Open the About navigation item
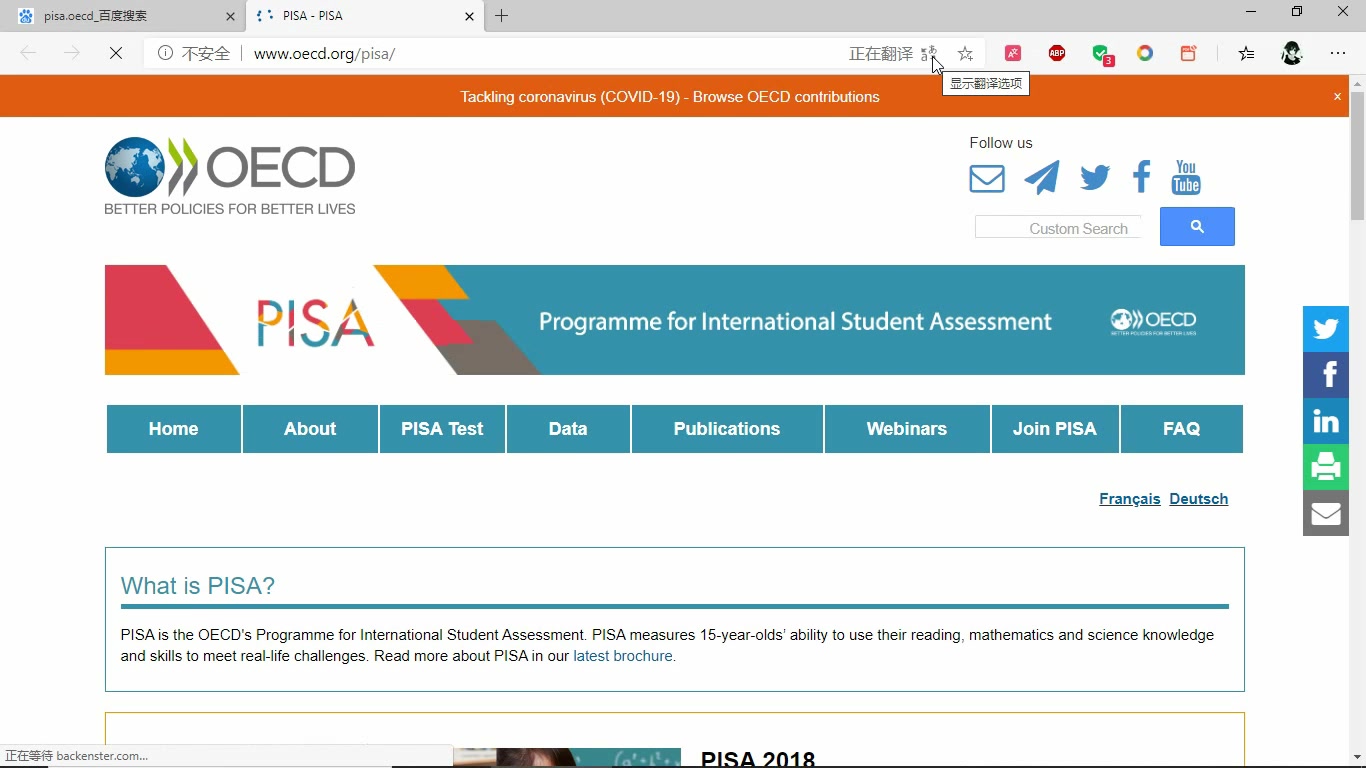The image size is (1366, 768). pyautogui.click(x=310, y=429)
